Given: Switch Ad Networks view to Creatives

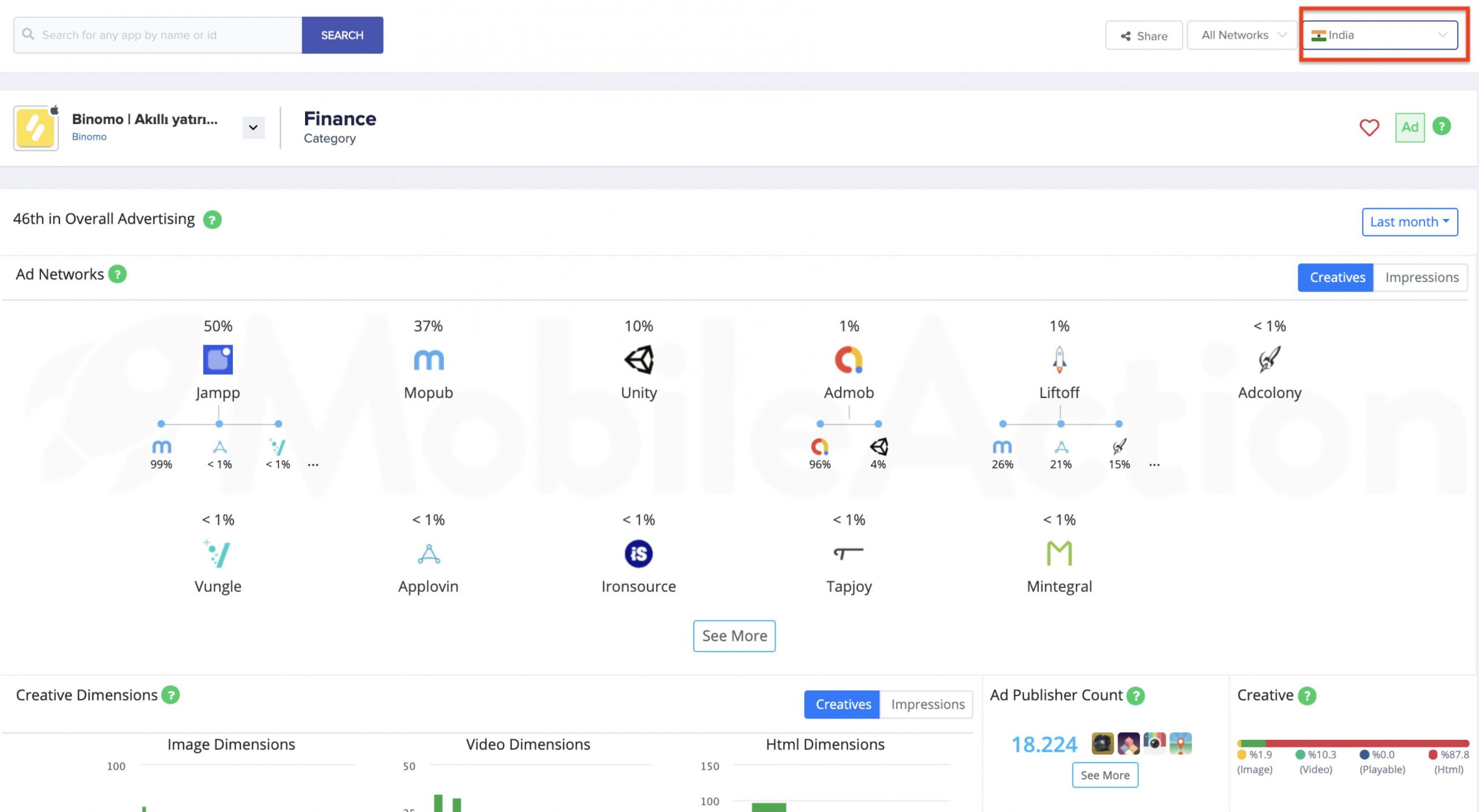Looking at the screenshot, I should point(1336,277).
